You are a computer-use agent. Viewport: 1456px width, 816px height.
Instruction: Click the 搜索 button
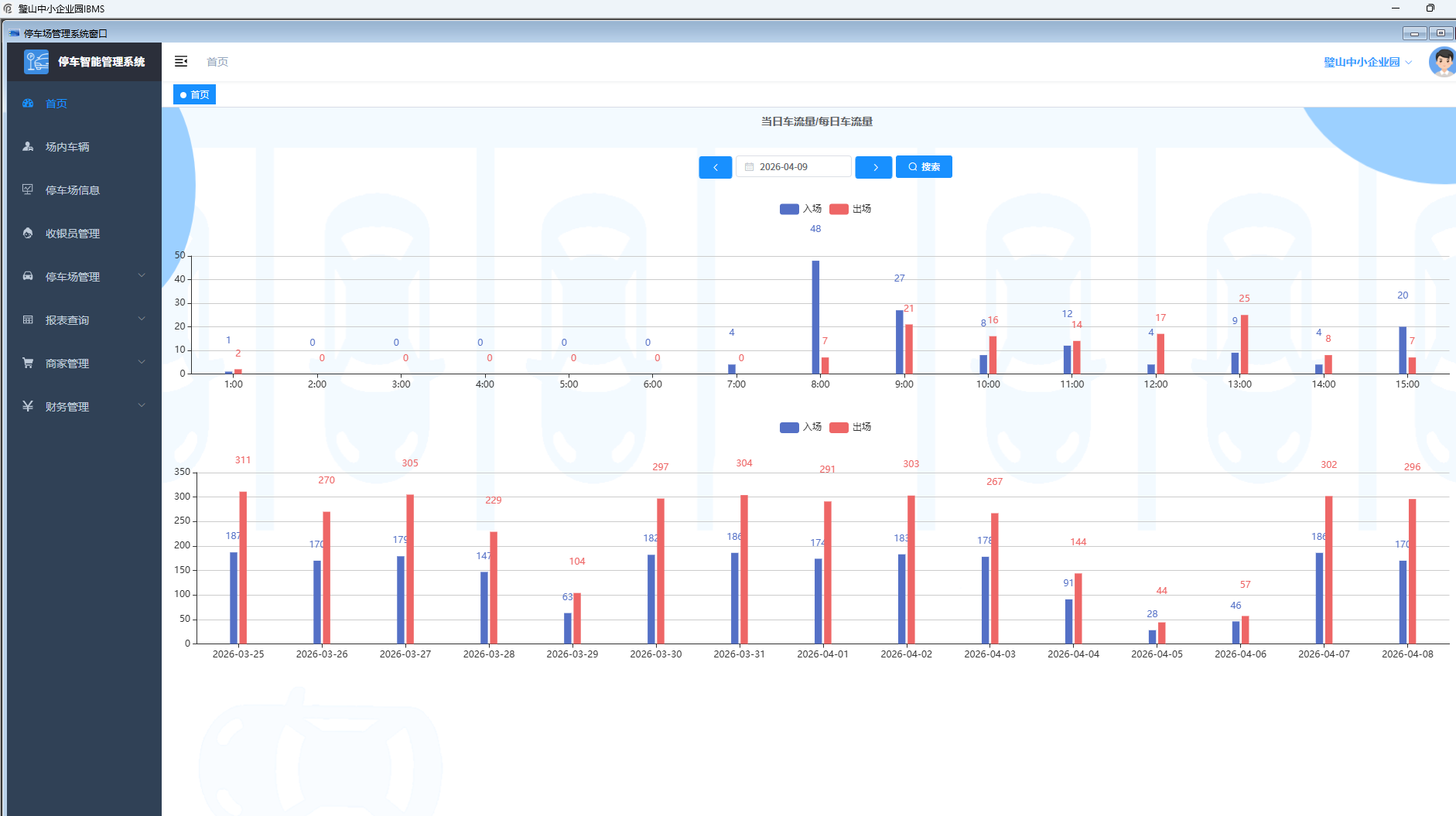924,167
